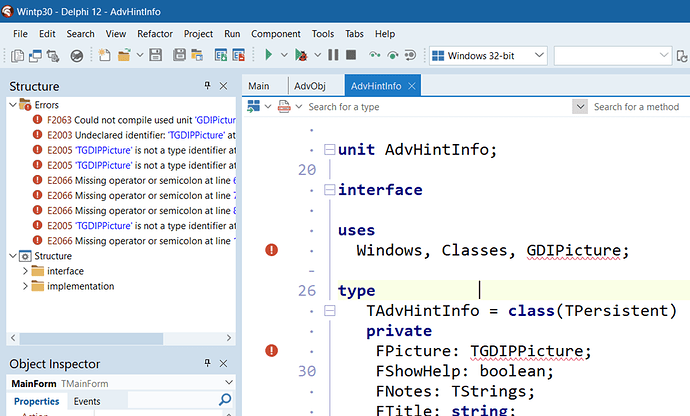Open dropdown next to Run without debugging
690x416 pixels.
(284, 55)
